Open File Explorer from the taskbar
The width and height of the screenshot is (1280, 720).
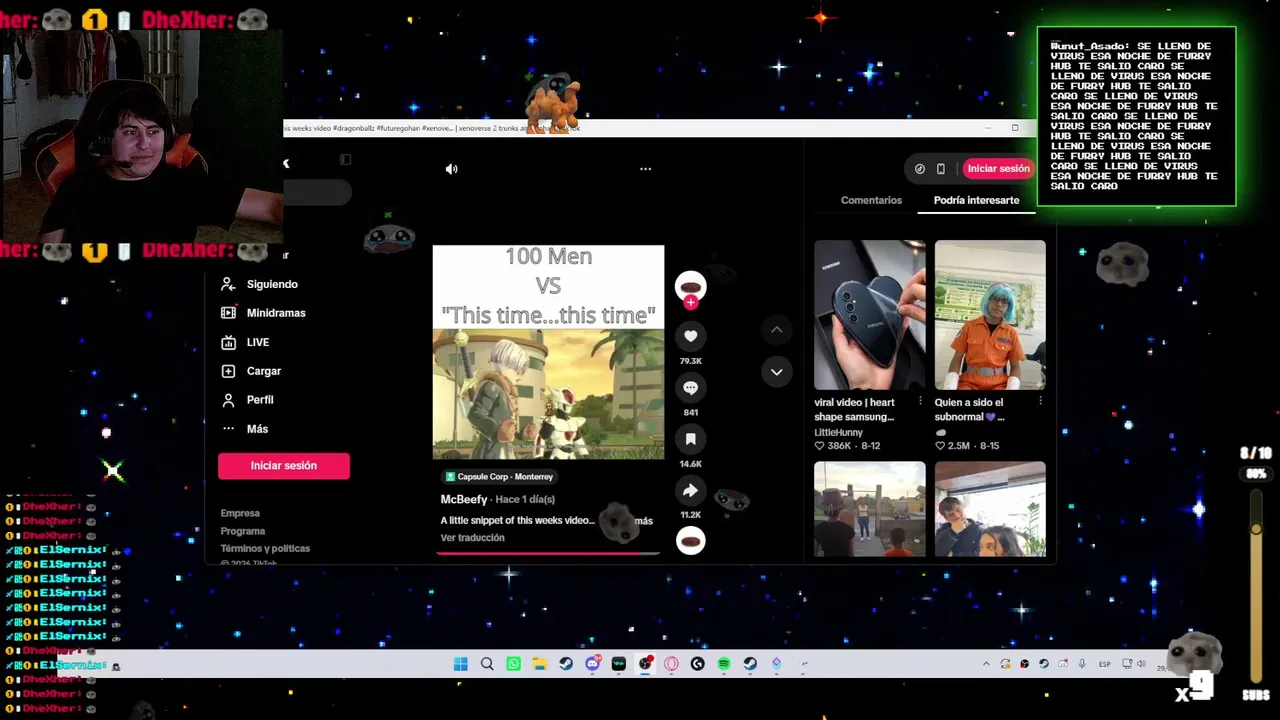540,664
